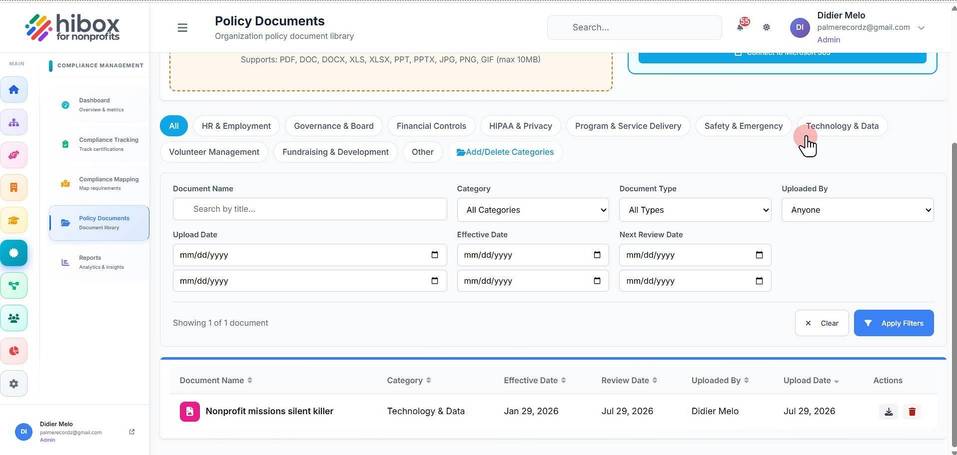Click the Admin link under user email
This screenshot has width=957, height=455.
tap(828, 40)
